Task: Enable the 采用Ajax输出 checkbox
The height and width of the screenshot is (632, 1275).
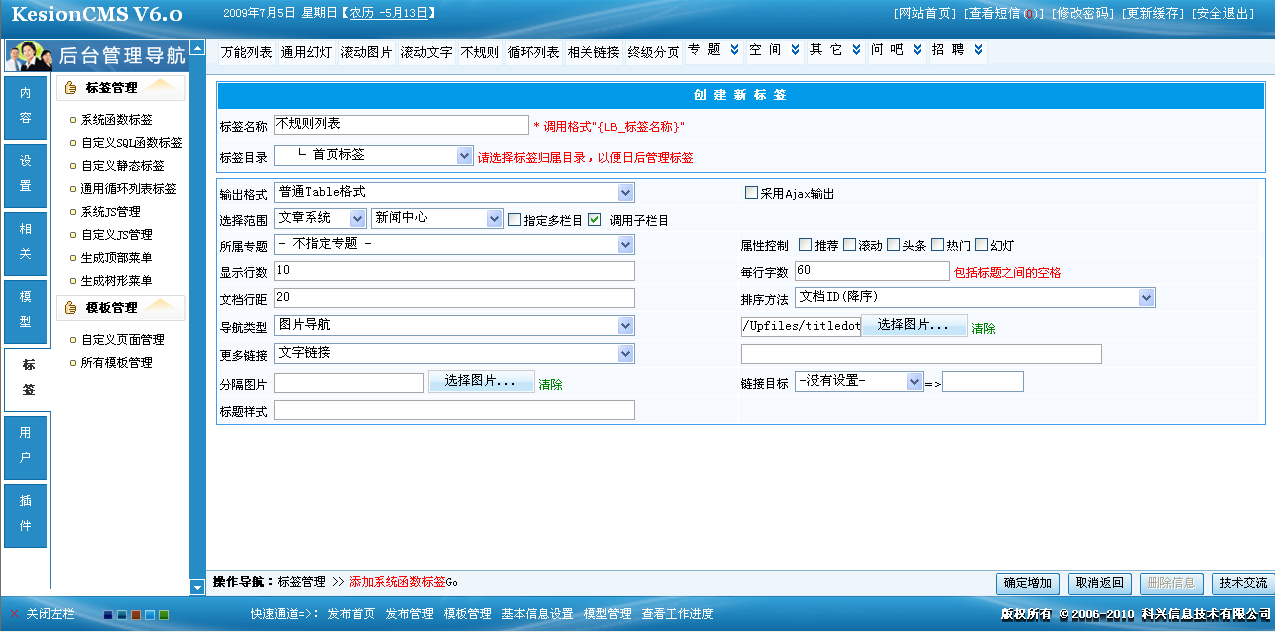Action: (x=751, y=193)
